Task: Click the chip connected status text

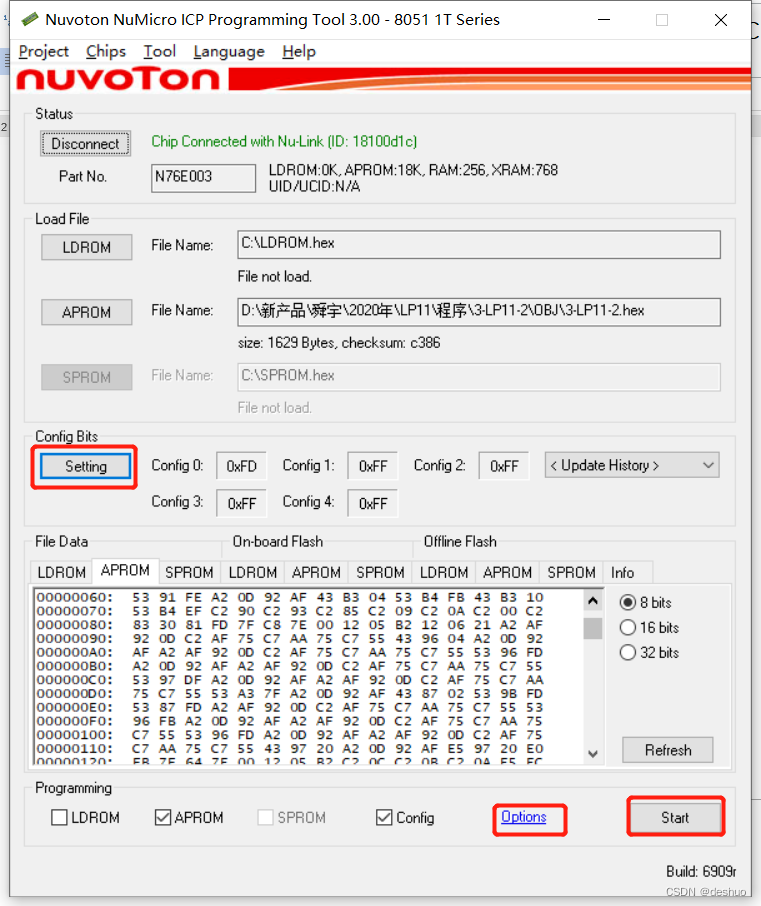Action: click(x=284, y=142)
